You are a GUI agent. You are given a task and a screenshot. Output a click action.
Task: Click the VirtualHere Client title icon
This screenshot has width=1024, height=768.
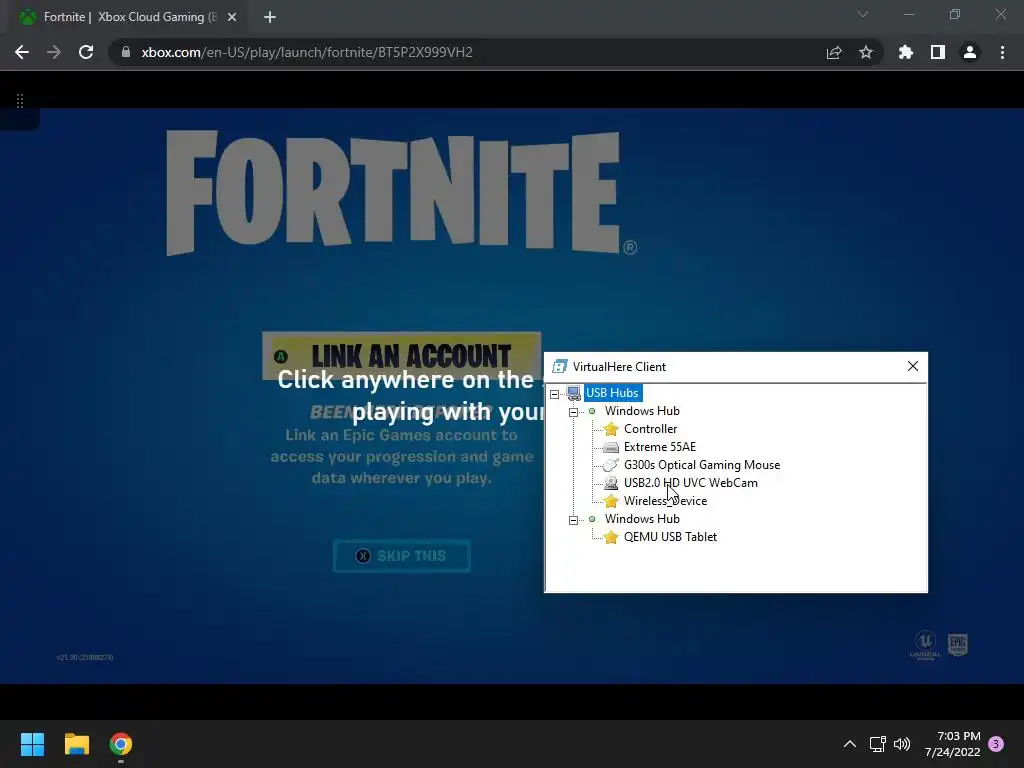(x=560, y=366)
